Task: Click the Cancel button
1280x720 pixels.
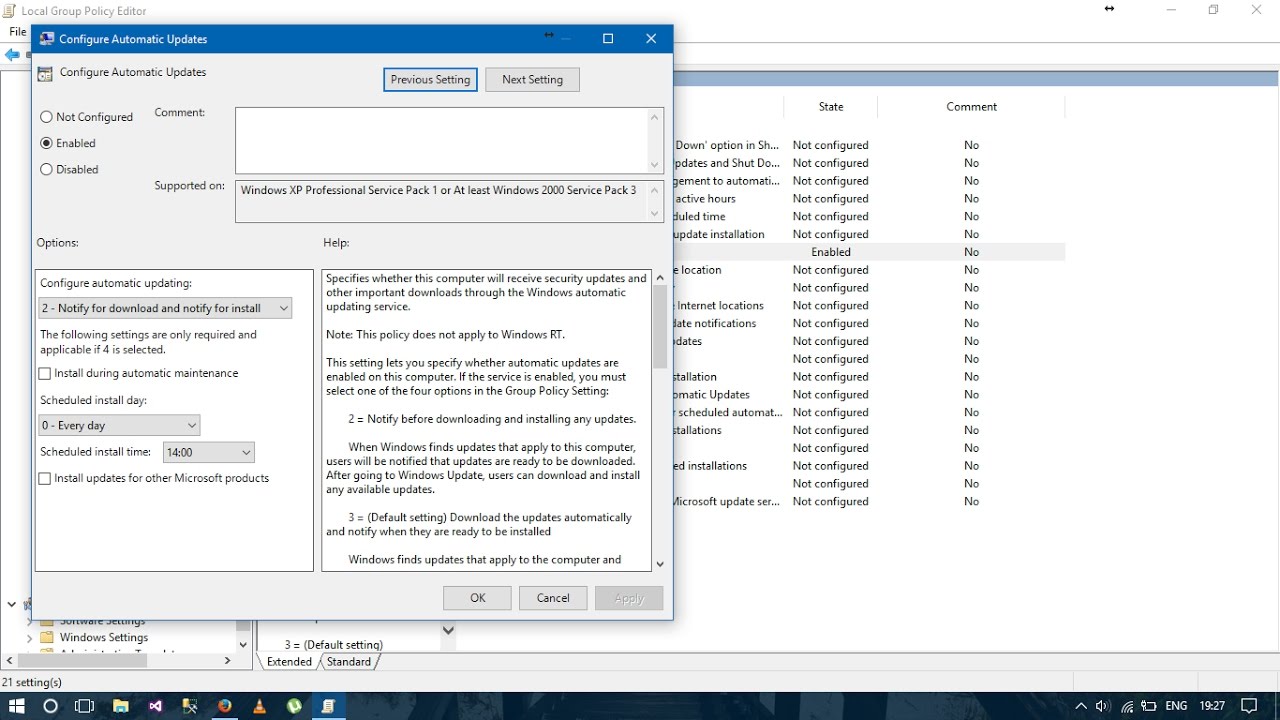Action: click(x=553, y=598)
